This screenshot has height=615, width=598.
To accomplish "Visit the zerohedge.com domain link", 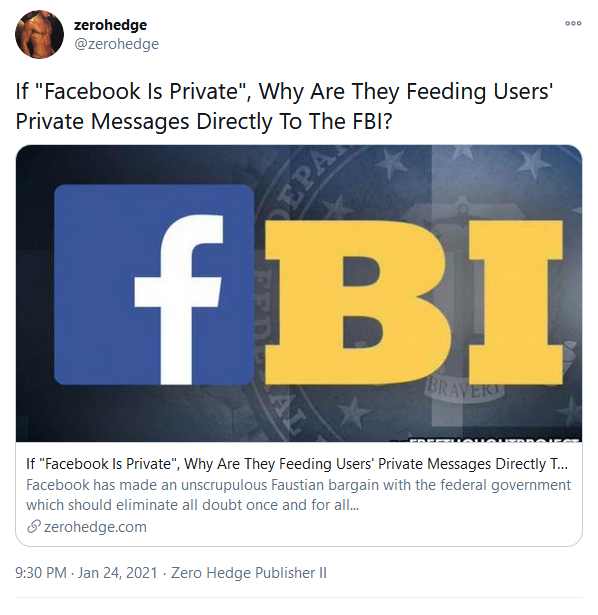I will click(95, 527).
